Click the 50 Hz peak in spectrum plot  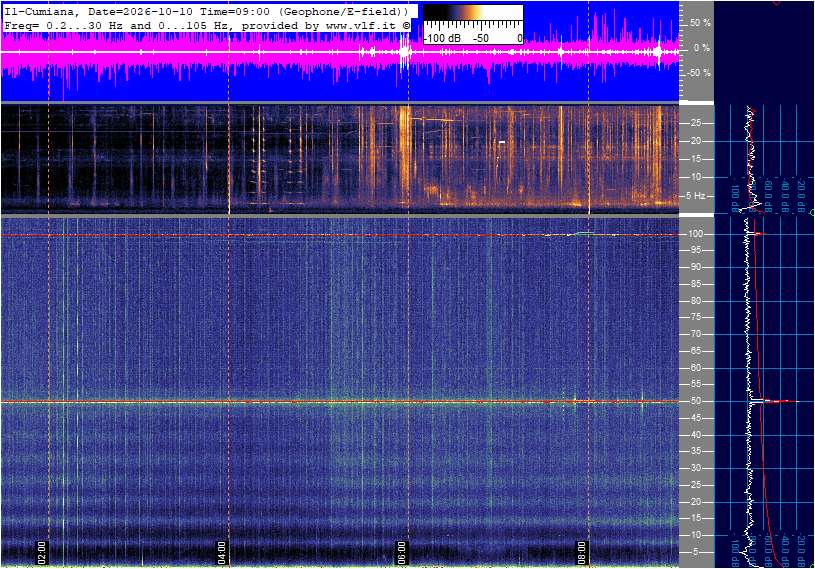pyautogui.click(x=774, y=401)
